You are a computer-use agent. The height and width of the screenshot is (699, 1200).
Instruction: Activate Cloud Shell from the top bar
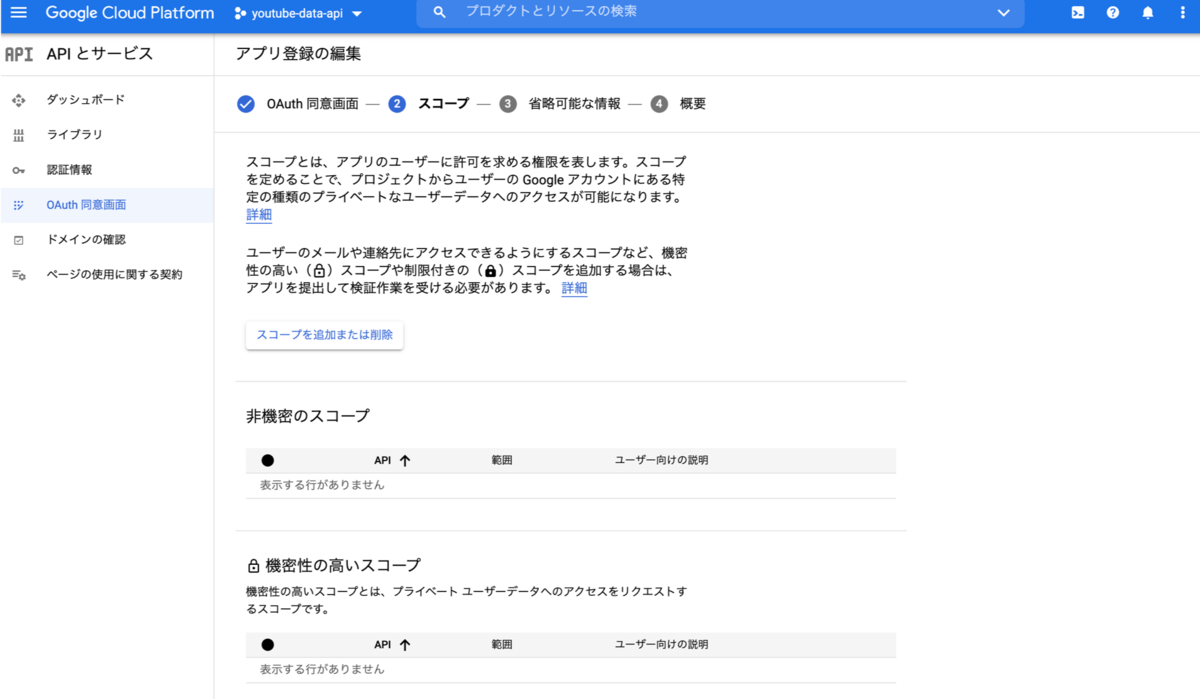1077,13
